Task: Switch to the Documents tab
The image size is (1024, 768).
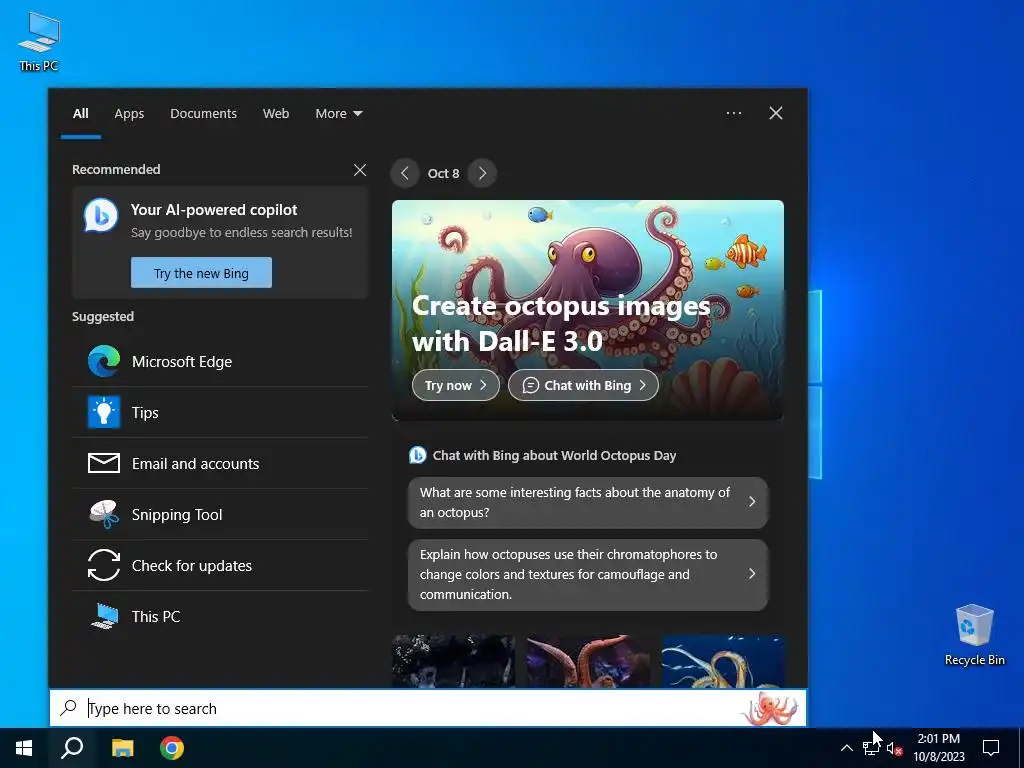Action: (203, 114)
